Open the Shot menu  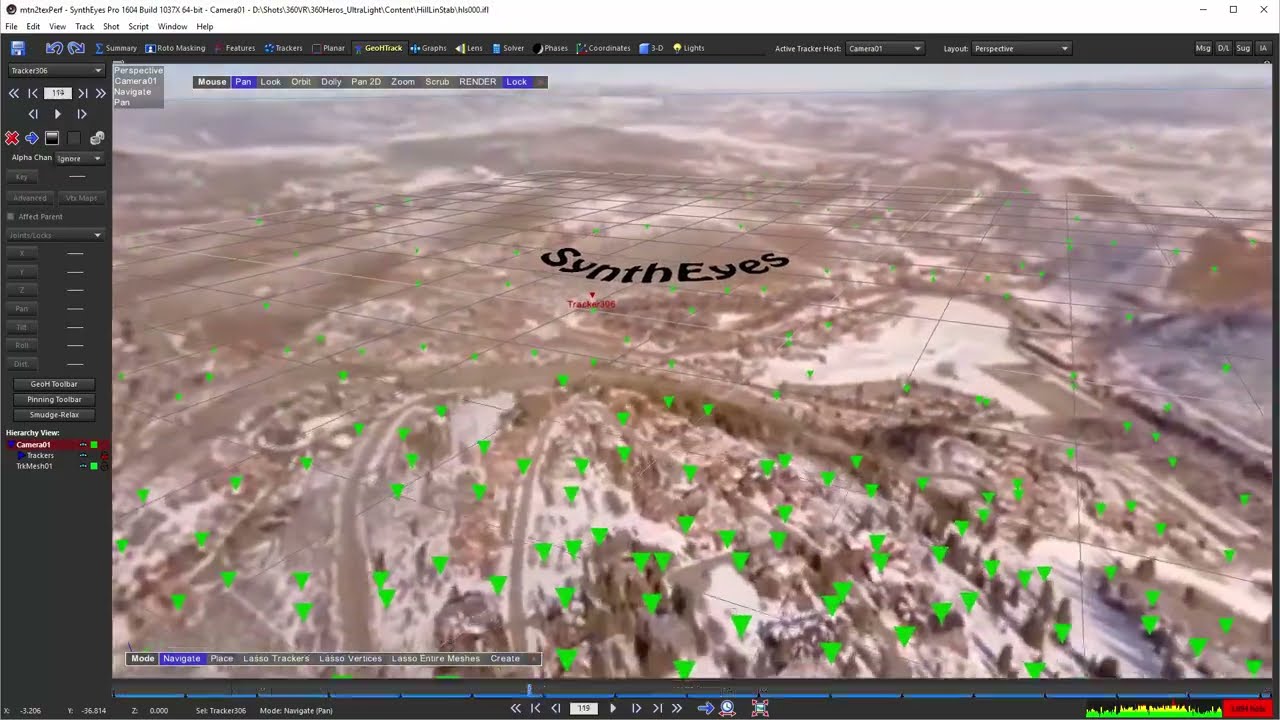point(111,26)
